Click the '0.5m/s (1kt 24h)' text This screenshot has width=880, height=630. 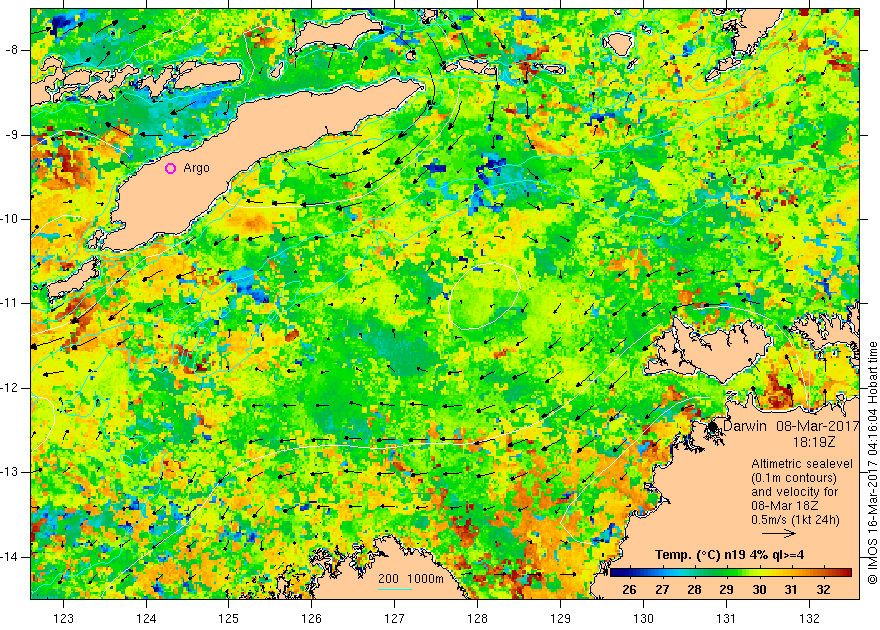pyautogui.click(x=795, y=520)
